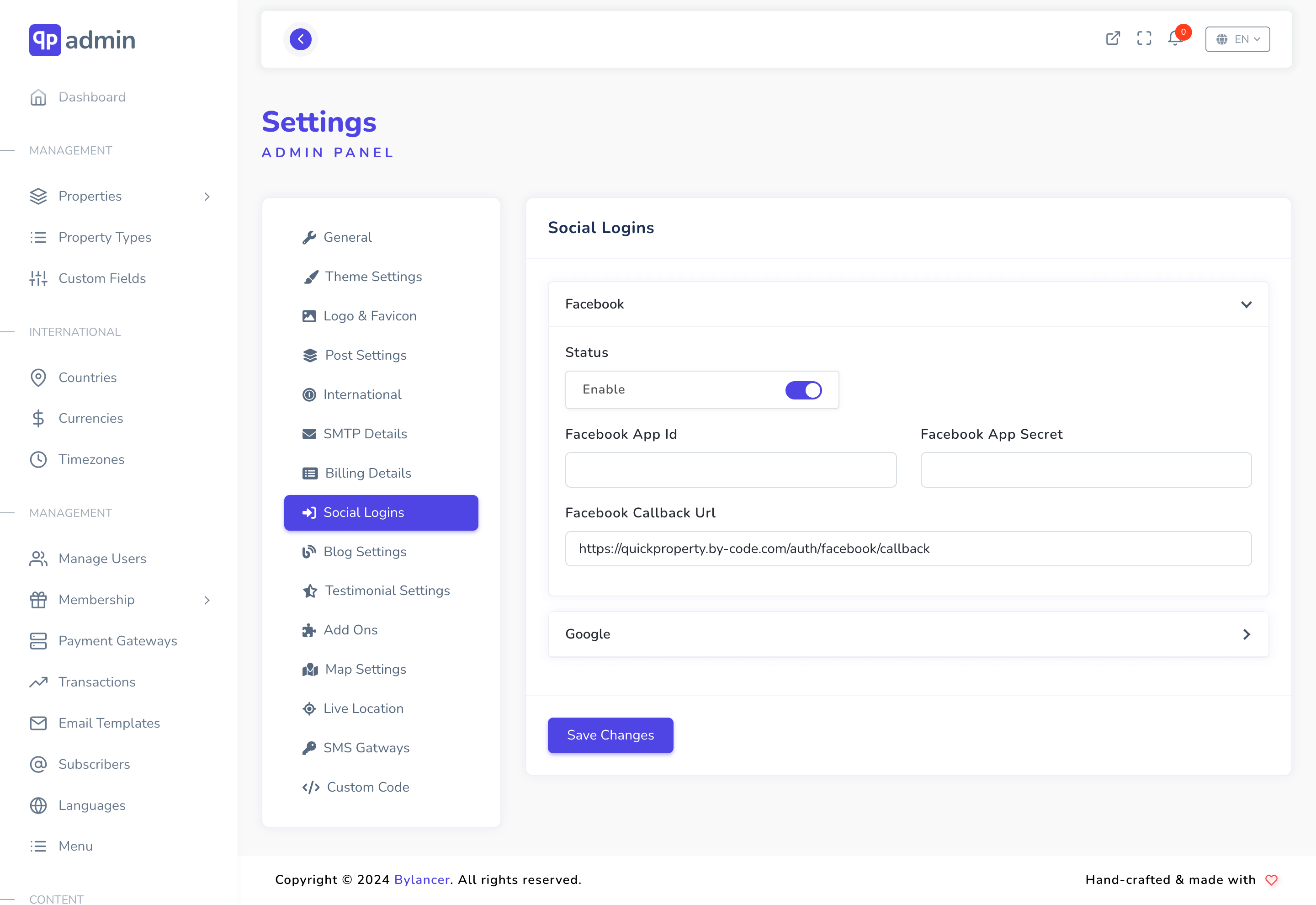Open SMTP Details tab
The width and height of the screenshot is (1316, 905).
coord(381,434)
